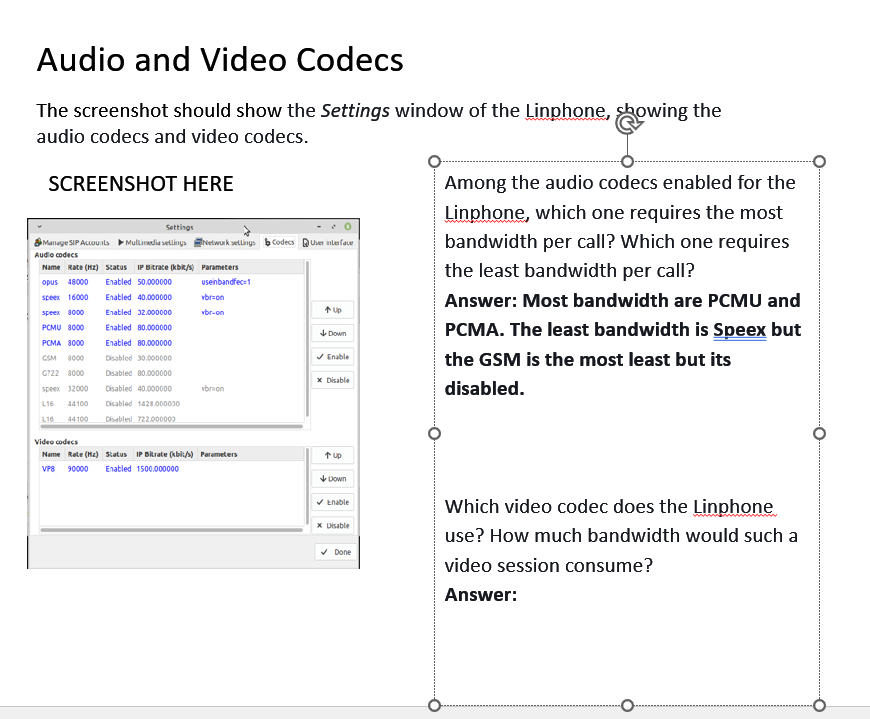Click the 'video session consume?' line
Screen dimensions: 870x719
pos(549,565)
